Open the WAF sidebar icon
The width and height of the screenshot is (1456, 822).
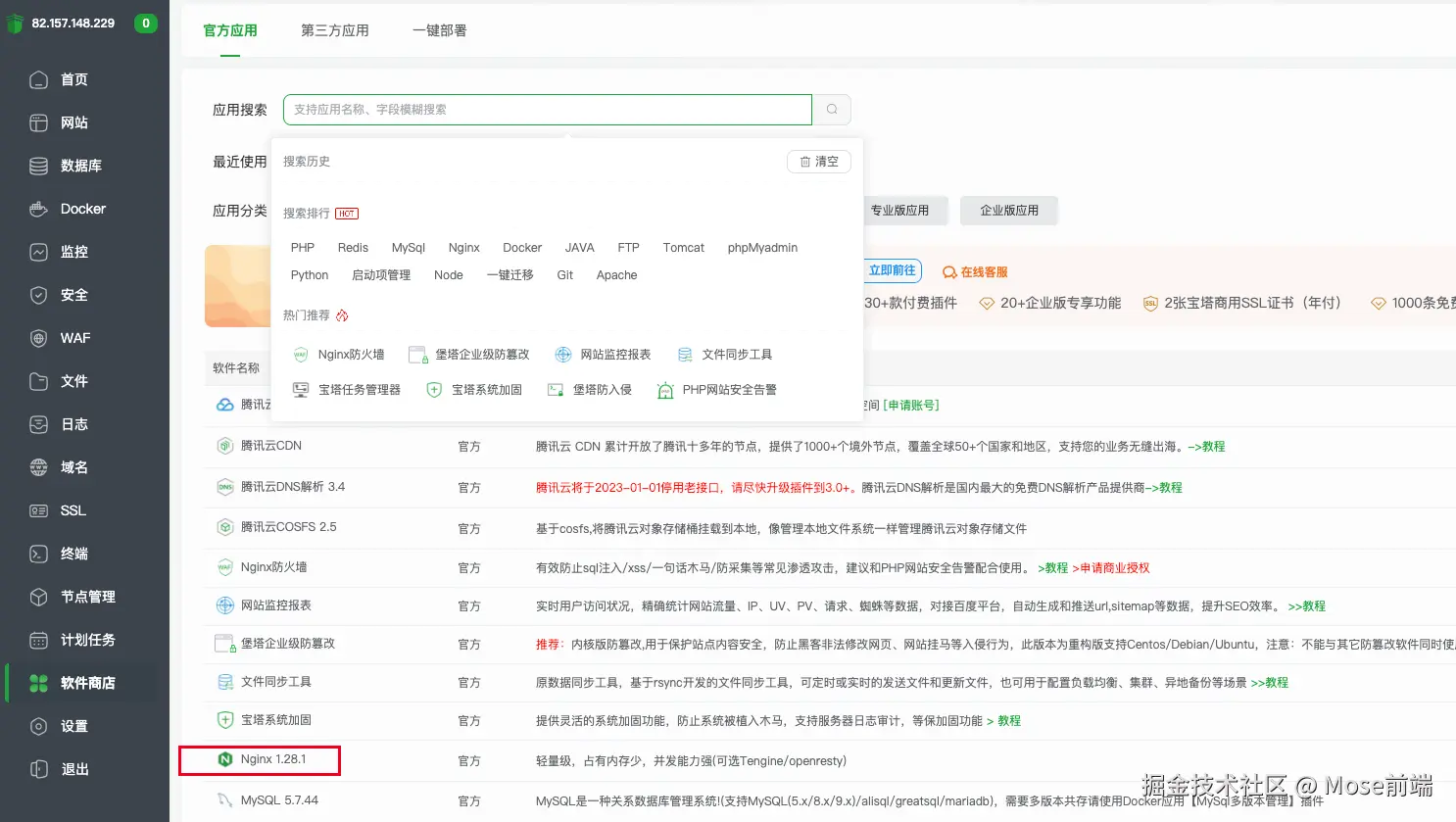pos(38,338)
